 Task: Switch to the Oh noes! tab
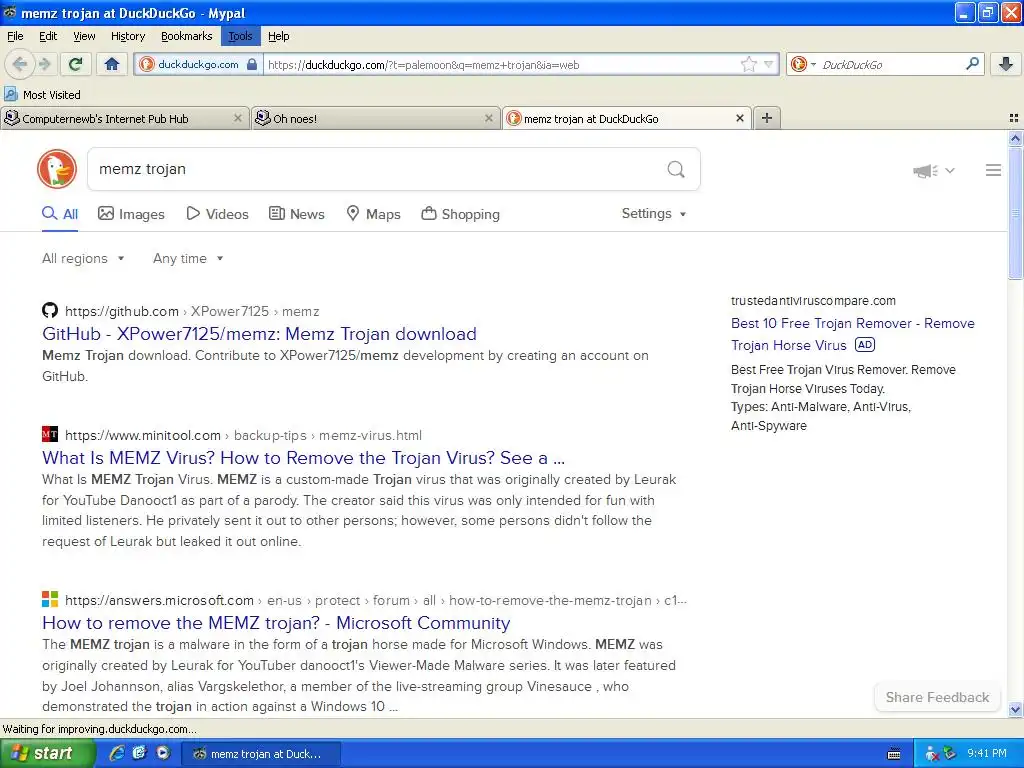tap(375, 118)
